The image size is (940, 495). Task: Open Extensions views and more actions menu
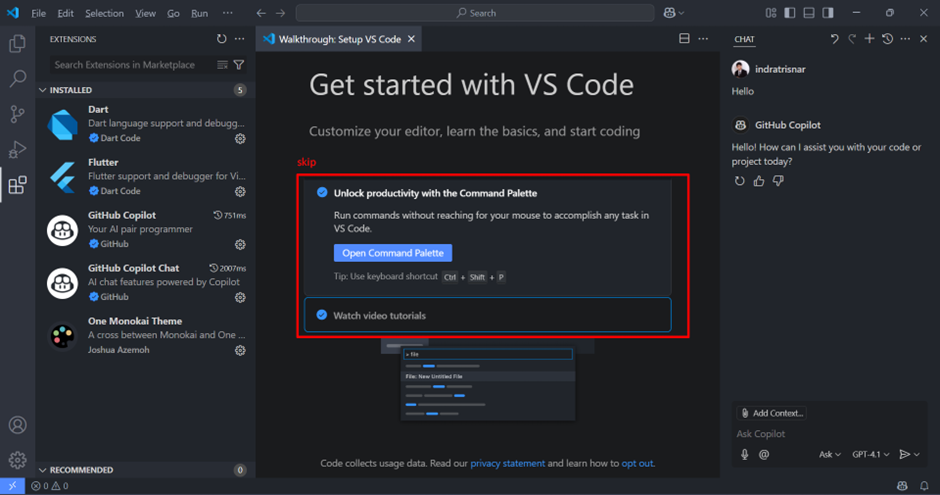[x=240, y=39]
